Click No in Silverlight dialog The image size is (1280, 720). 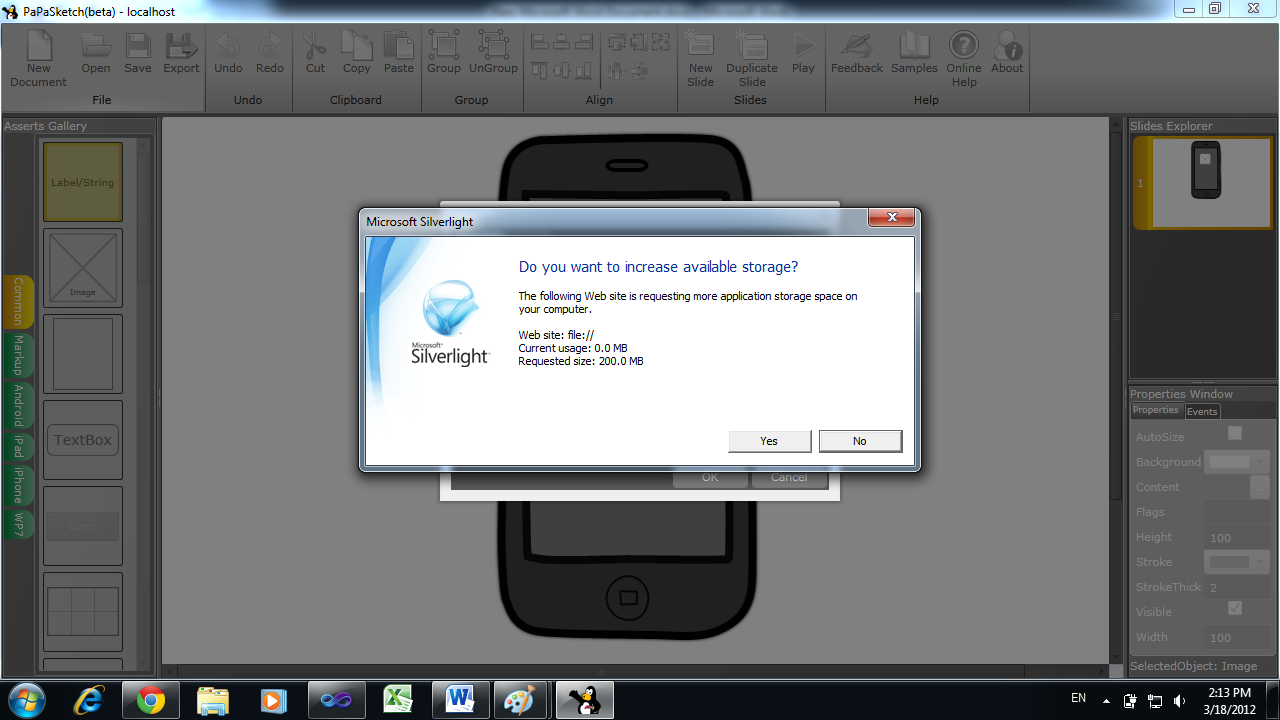tap(860, 441)
